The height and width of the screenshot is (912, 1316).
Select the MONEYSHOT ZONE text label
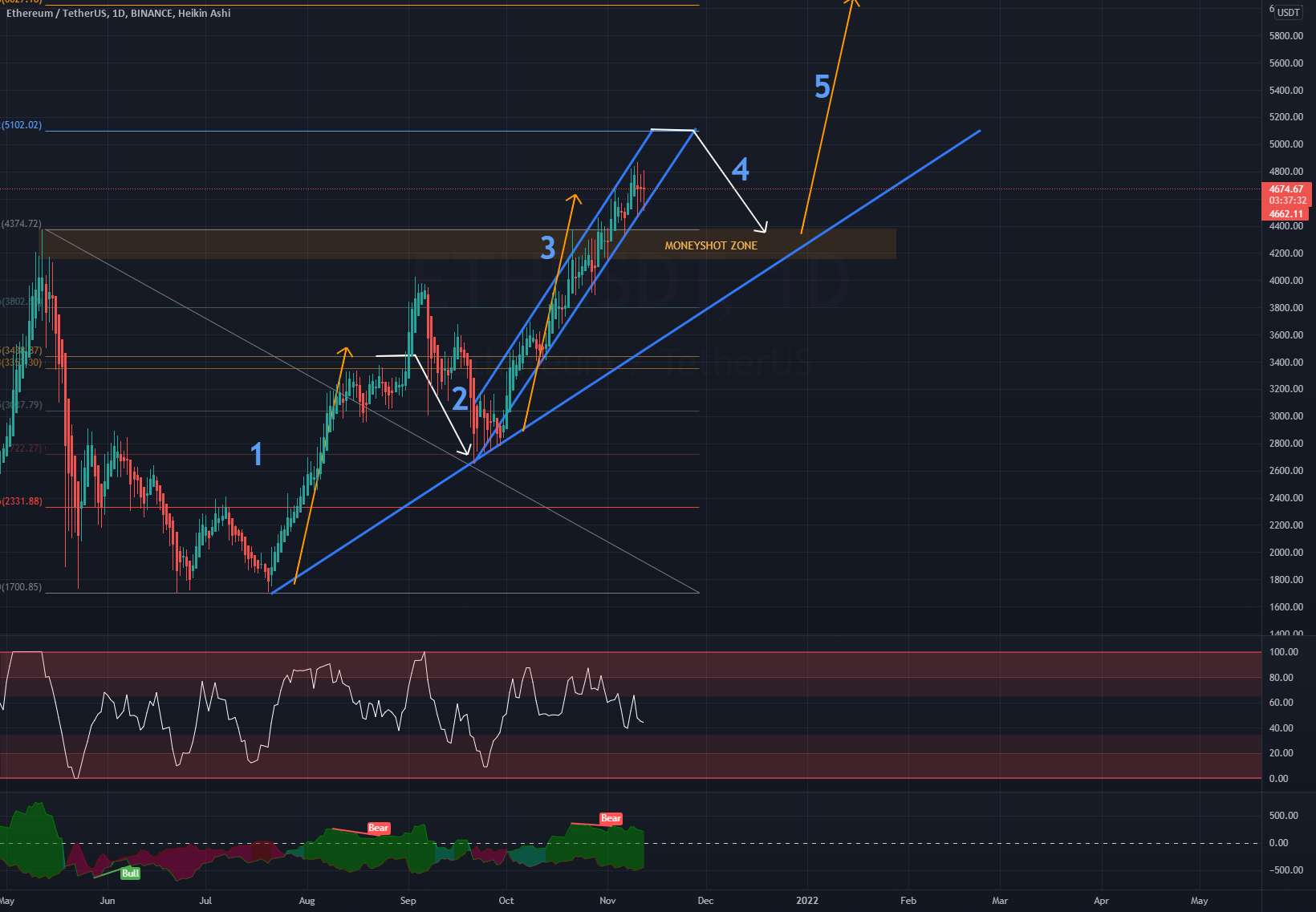click(x=711, y=245)
